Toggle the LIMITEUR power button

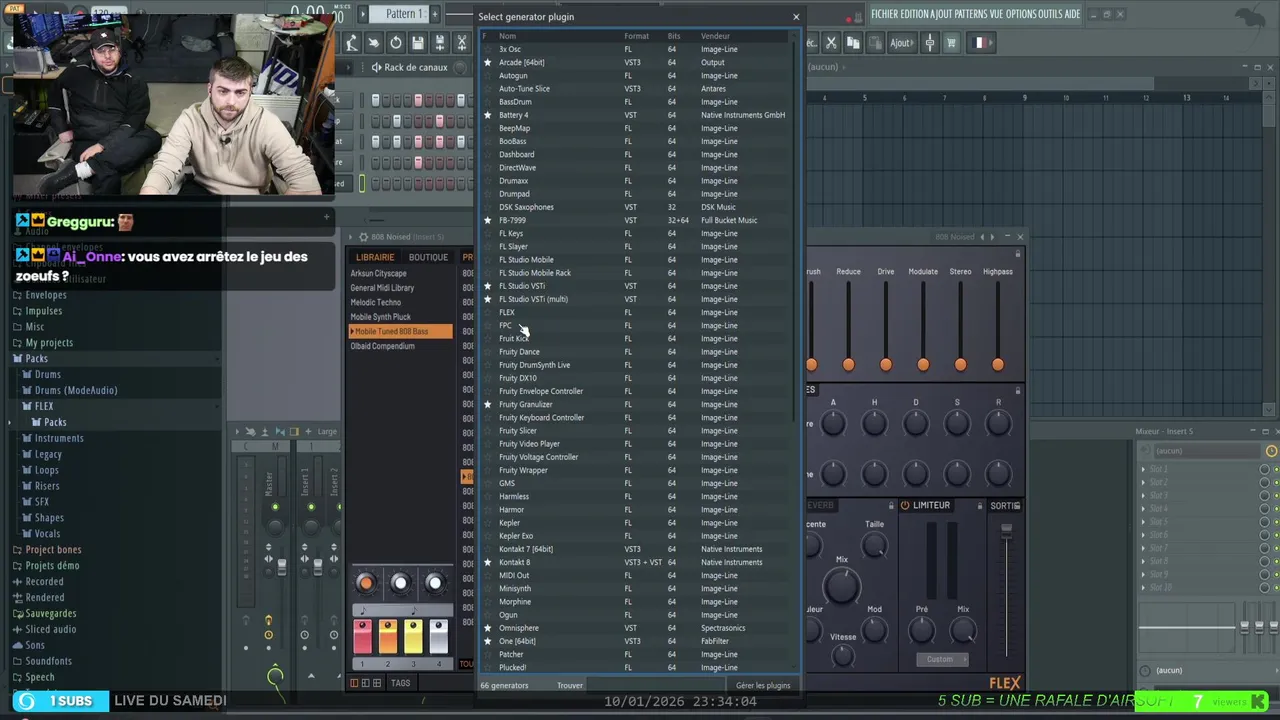click(x=904, y=505)
